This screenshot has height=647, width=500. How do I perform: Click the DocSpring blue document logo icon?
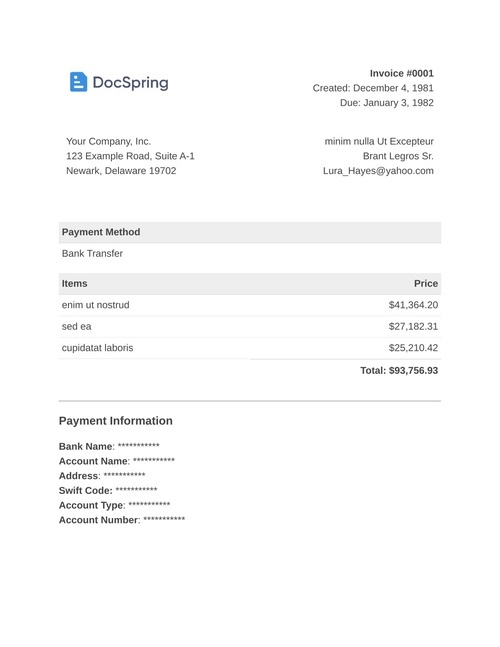click(78, 82)
